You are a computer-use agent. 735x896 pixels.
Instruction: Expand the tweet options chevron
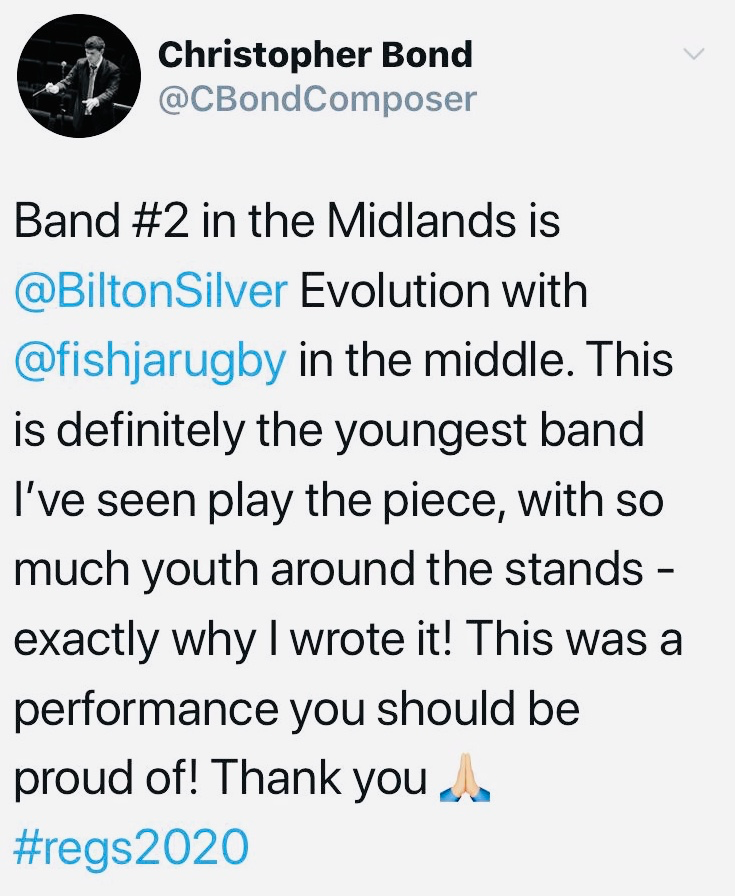[694, 54]
